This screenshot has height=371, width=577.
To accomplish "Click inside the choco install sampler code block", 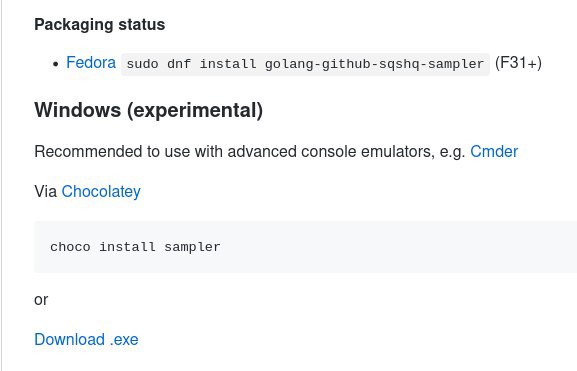I will point(305,247).
